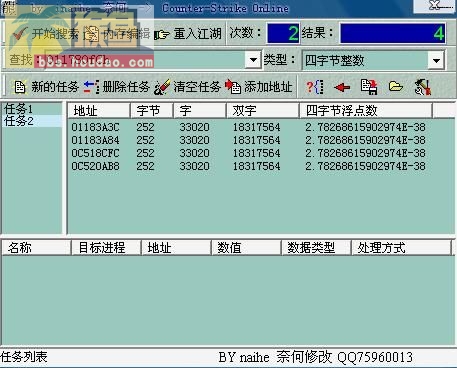Screen dimensions: 457x368
Task: Click the 查找 search input field
Action: (140, 60)
